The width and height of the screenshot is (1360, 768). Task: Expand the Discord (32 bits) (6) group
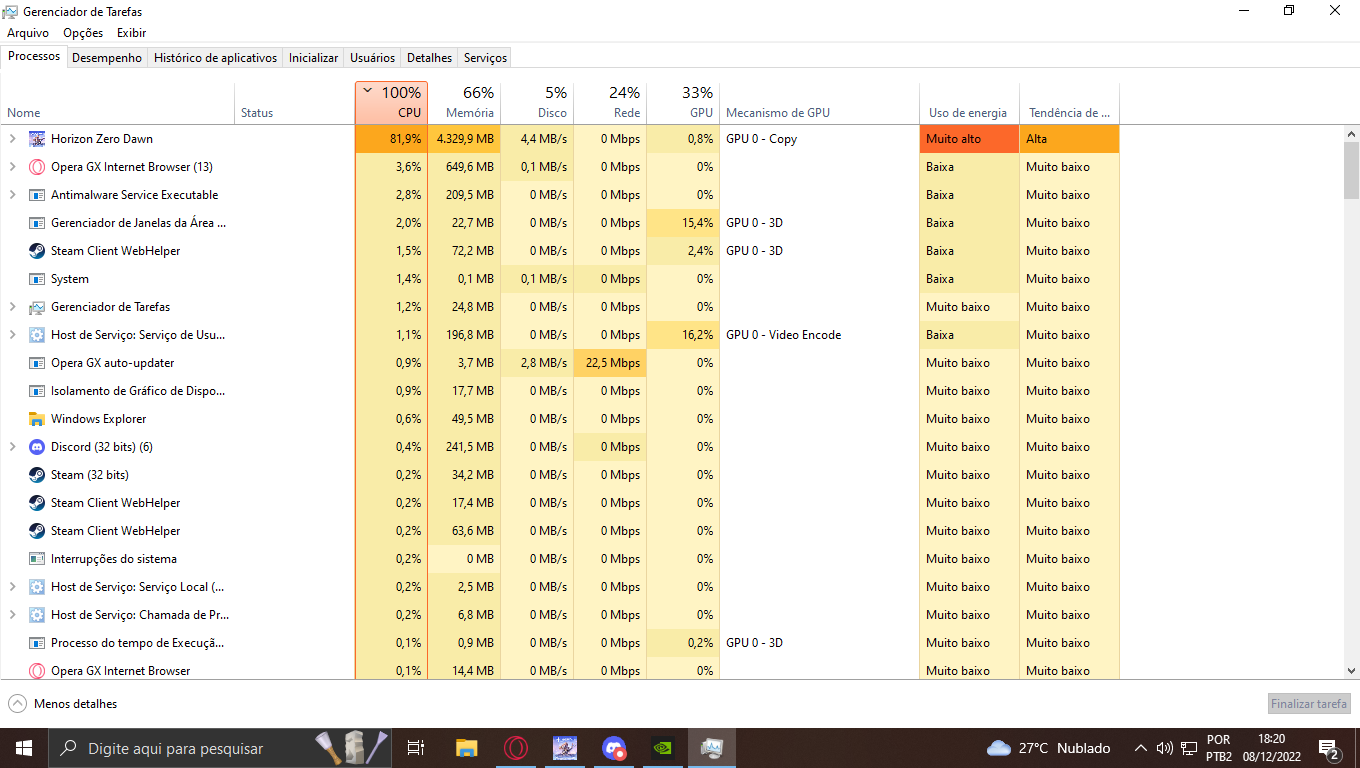[x=13, y=447]
